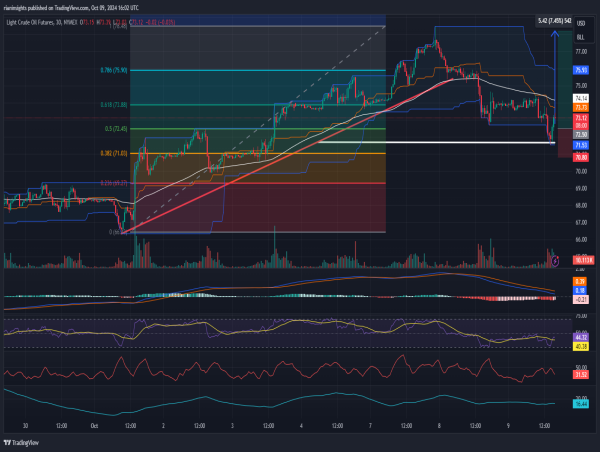Click the orange 73.73 price label
Image resolution: width=600 pixels, height=452 pixels.
pyautogui.click(x=581, y=108)
